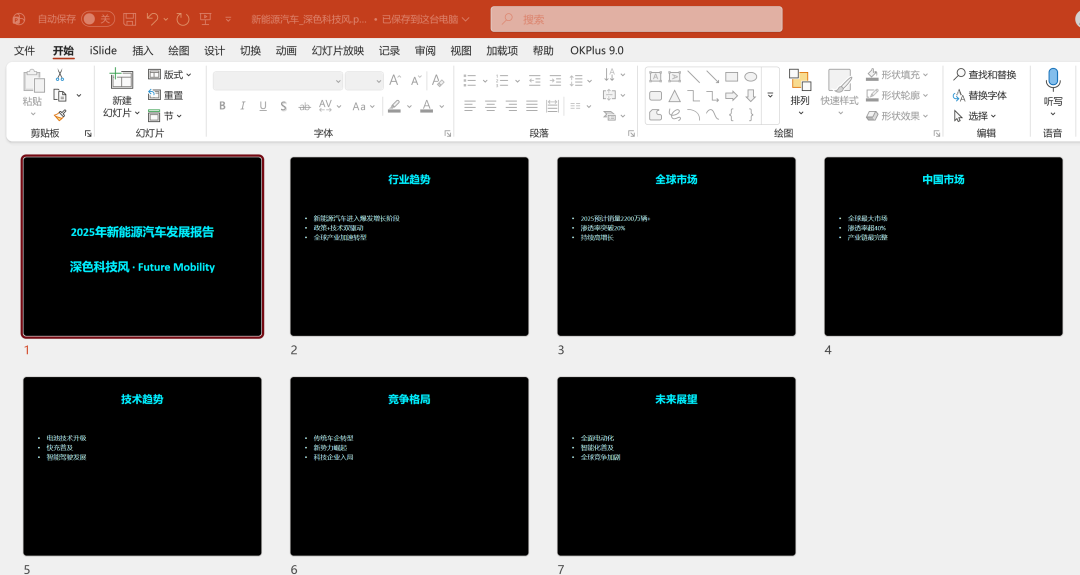Screen dimensions: 1080x575
Task: Select slide 4 中国市场 thumbnail
Action: pos(944,247)
